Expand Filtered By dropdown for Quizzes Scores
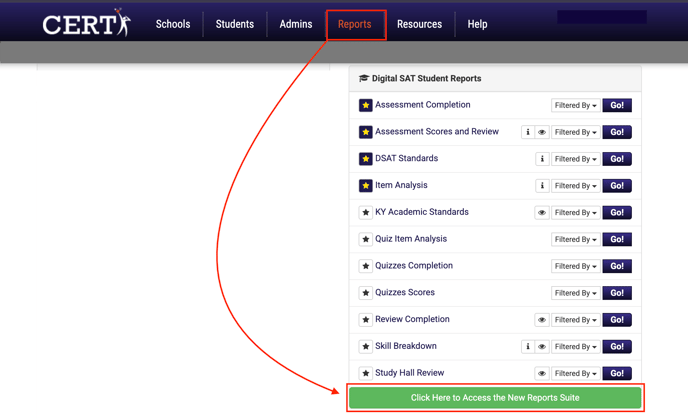688x419 pixels. [575, 293]
